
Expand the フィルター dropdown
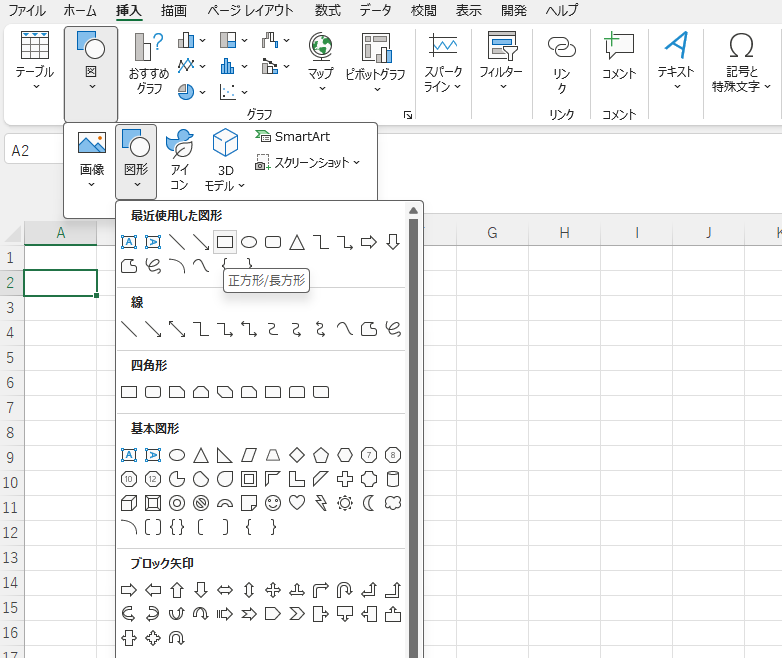pyautogui.click(x=501, y=61)
